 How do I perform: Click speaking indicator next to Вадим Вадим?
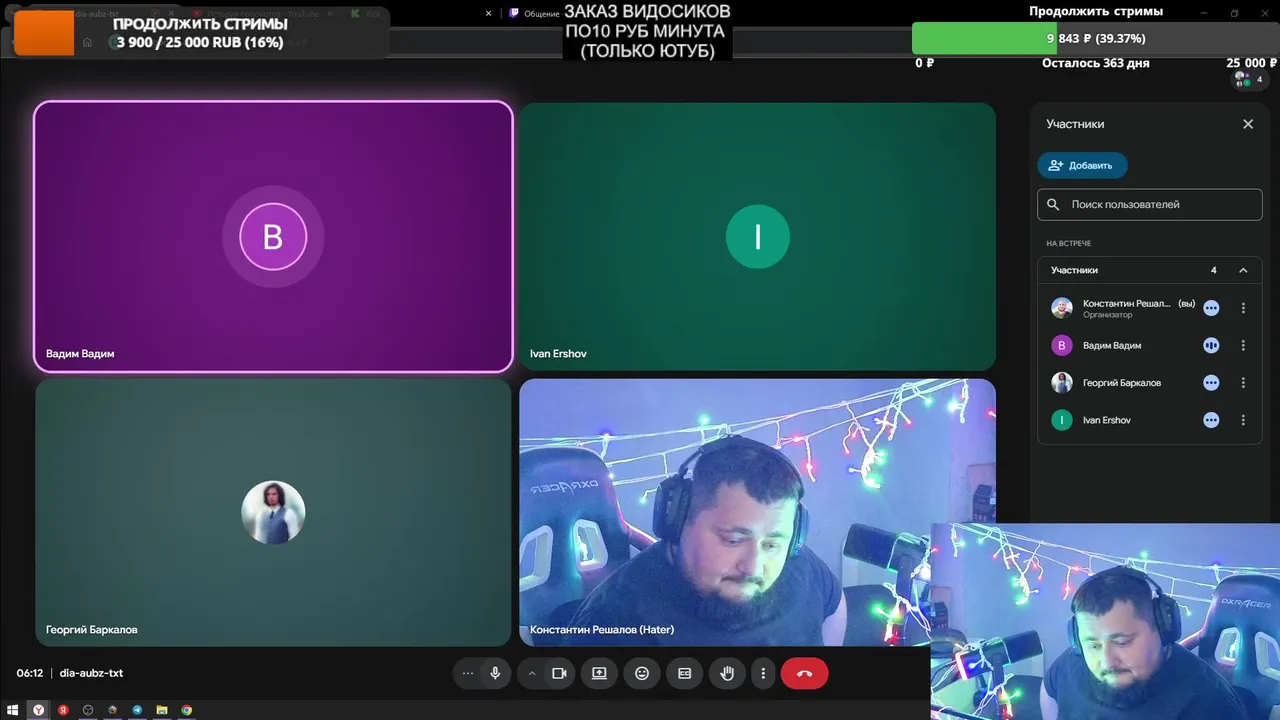click(1211, 345)
